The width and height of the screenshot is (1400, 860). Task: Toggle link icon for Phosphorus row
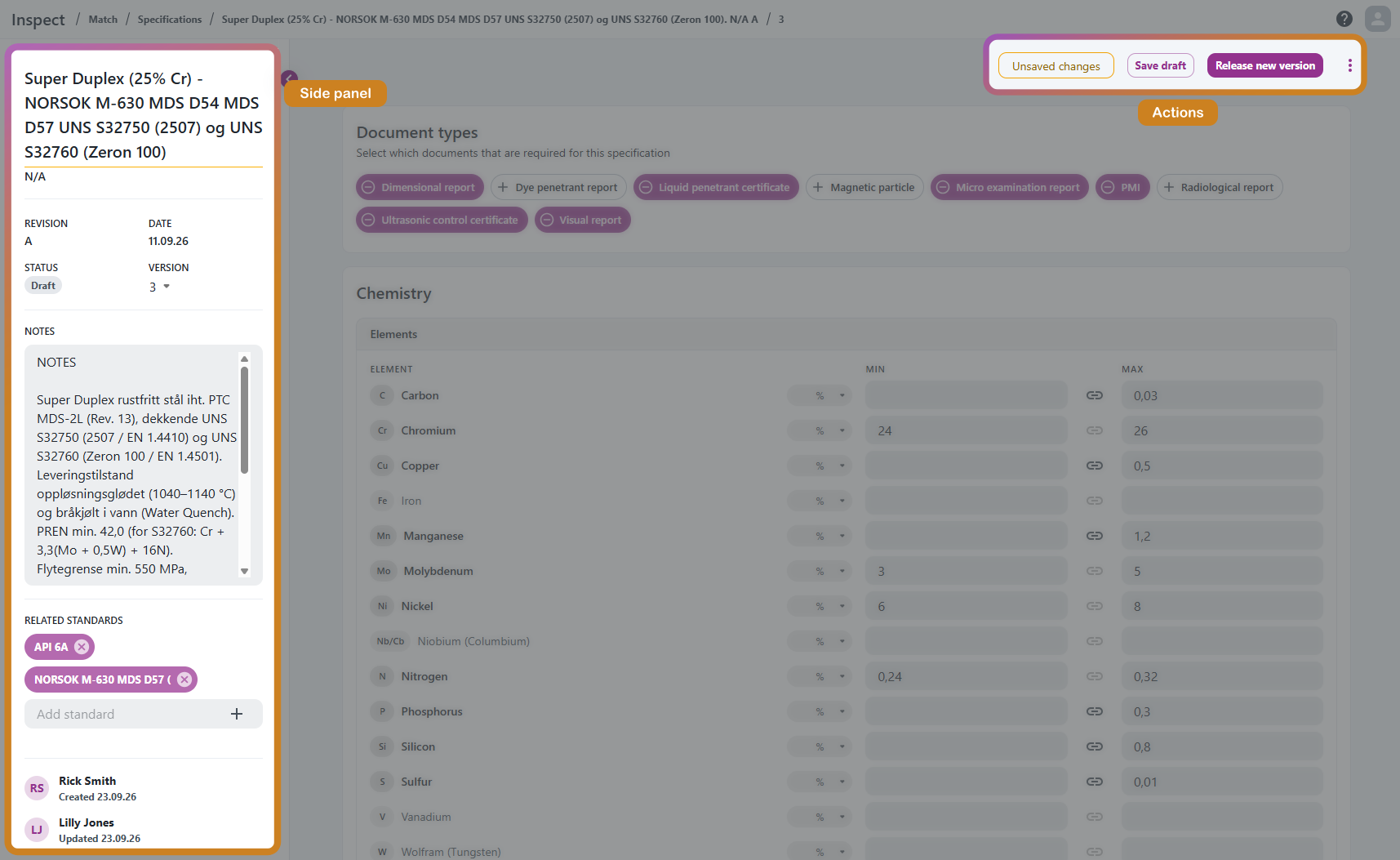[x=1095, y=711]
